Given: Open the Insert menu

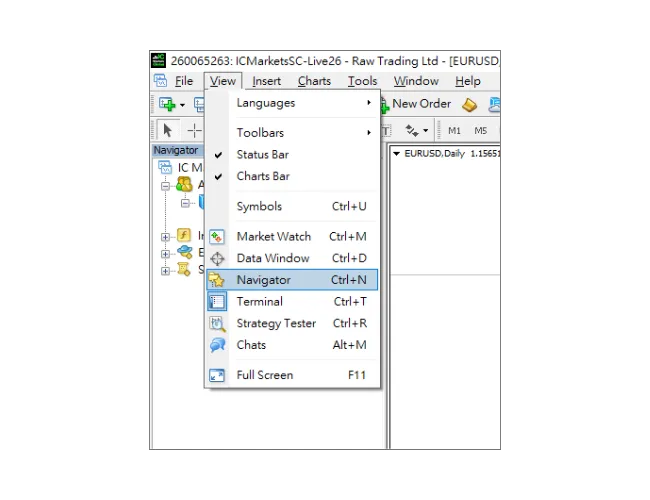Looking at the screenshot, I should (x=266, y=81).
